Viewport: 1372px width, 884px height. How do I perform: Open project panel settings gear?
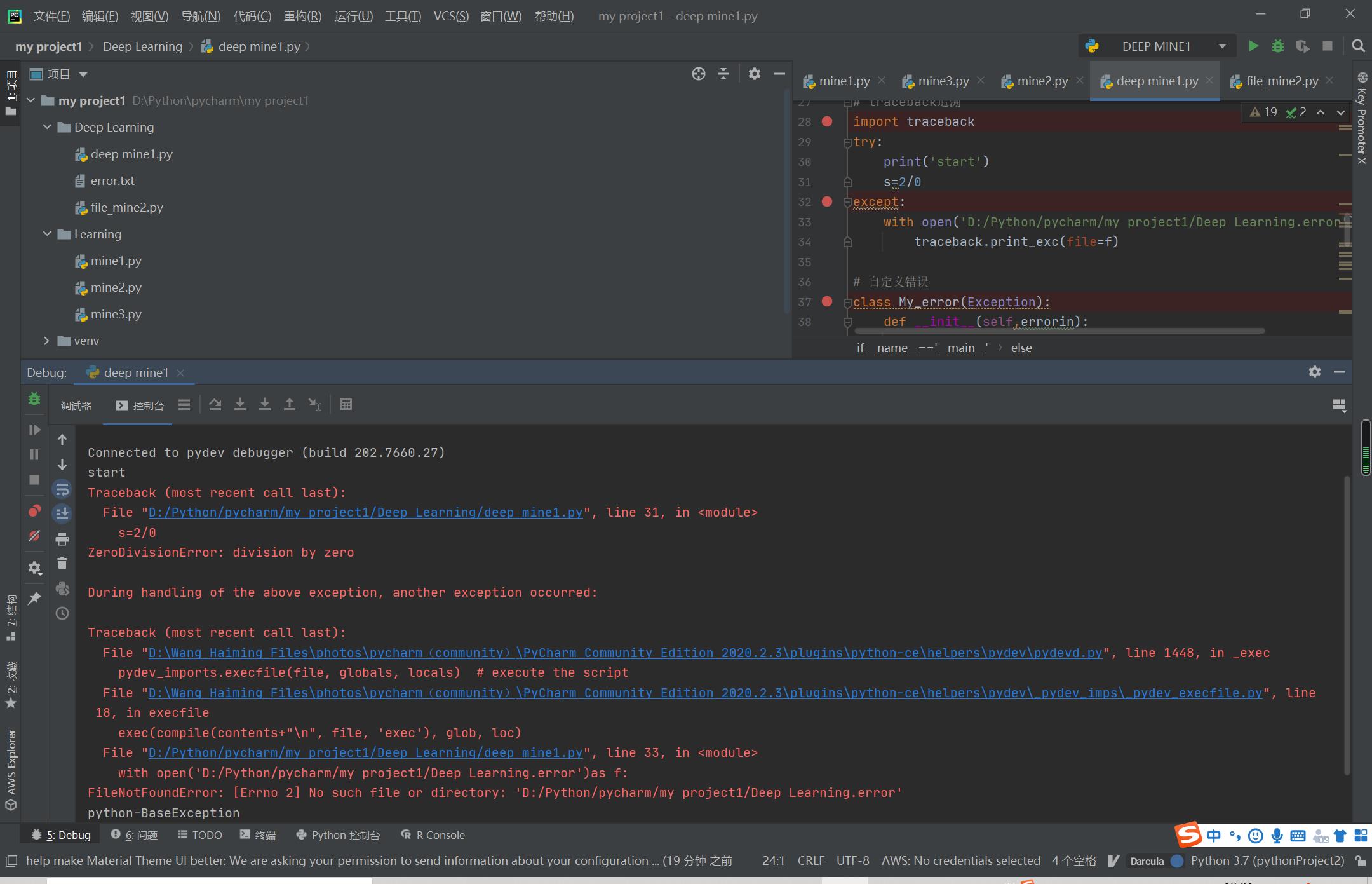tap(755, 74)
